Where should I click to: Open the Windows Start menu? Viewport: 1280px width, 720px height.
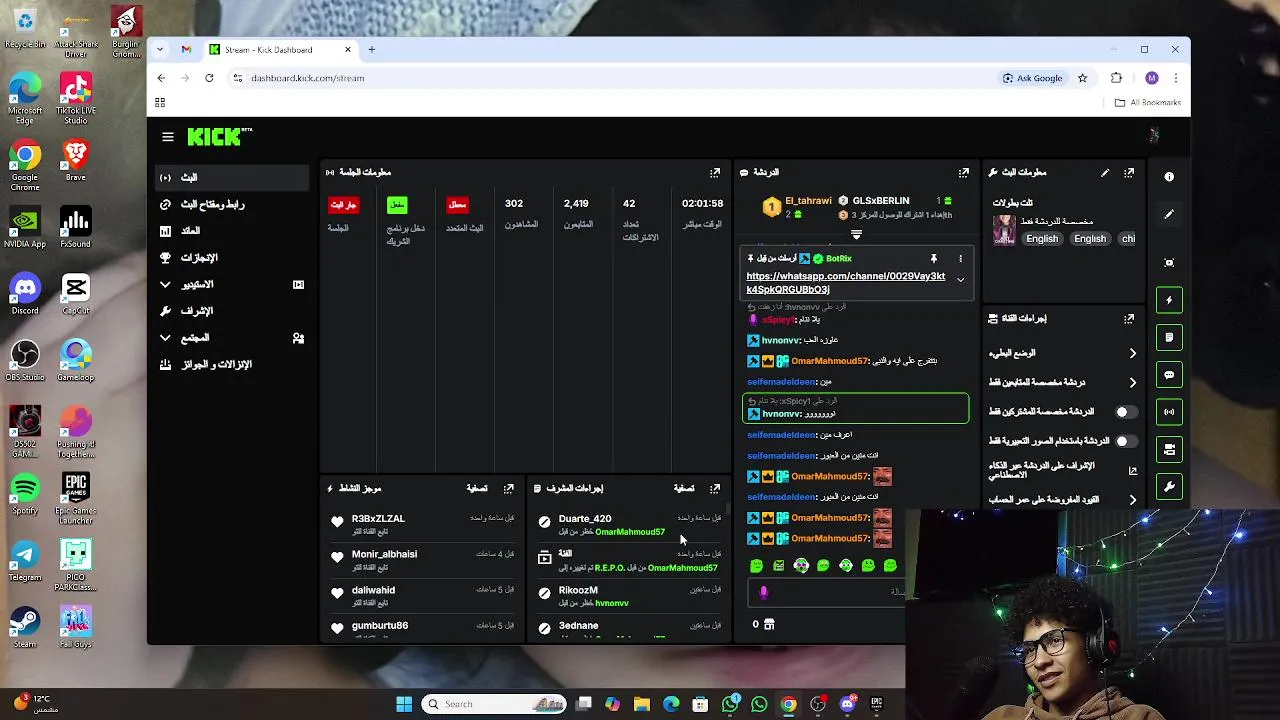404,704
